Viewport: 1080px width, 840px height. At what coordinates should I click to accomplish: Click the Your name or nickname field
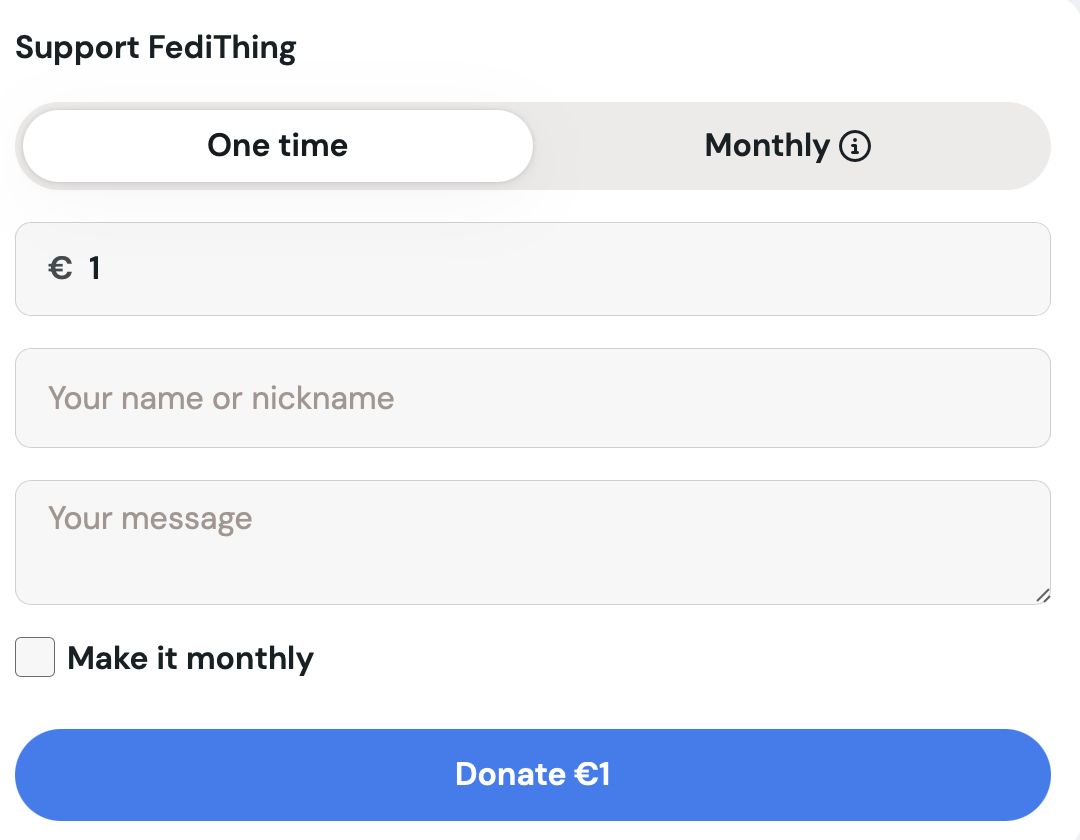tap(532, 398)
